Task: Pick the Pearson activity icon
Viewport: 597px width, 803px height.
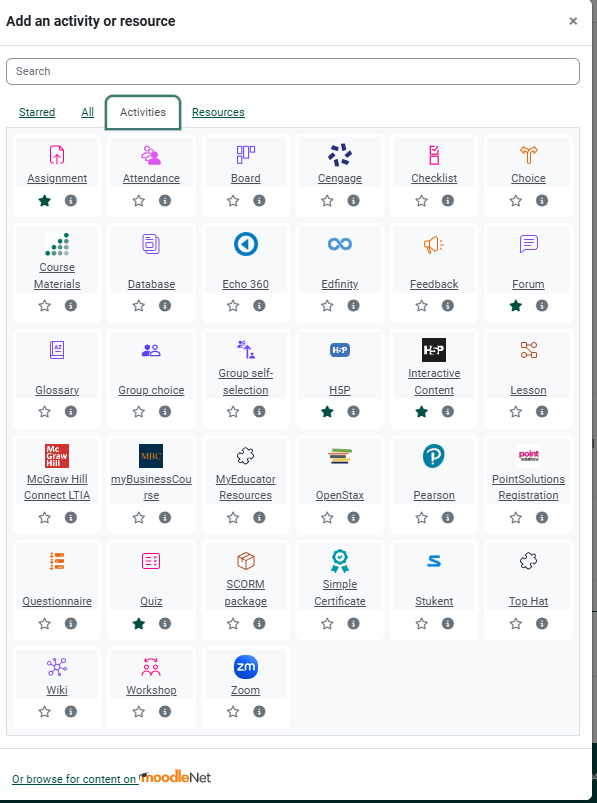Action: pos(434,456)
